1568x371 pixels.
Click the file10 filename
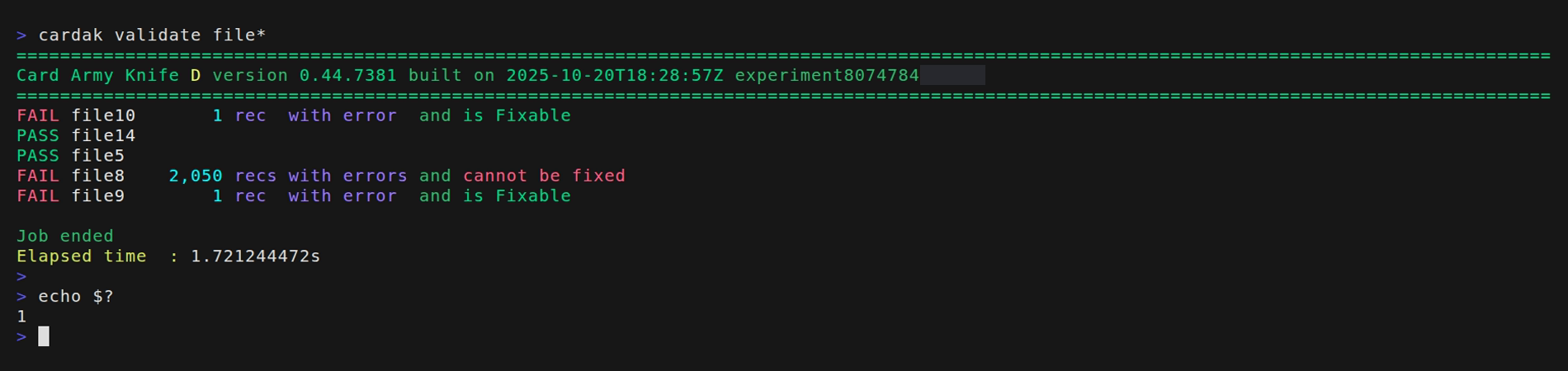[x=103, y=115]
